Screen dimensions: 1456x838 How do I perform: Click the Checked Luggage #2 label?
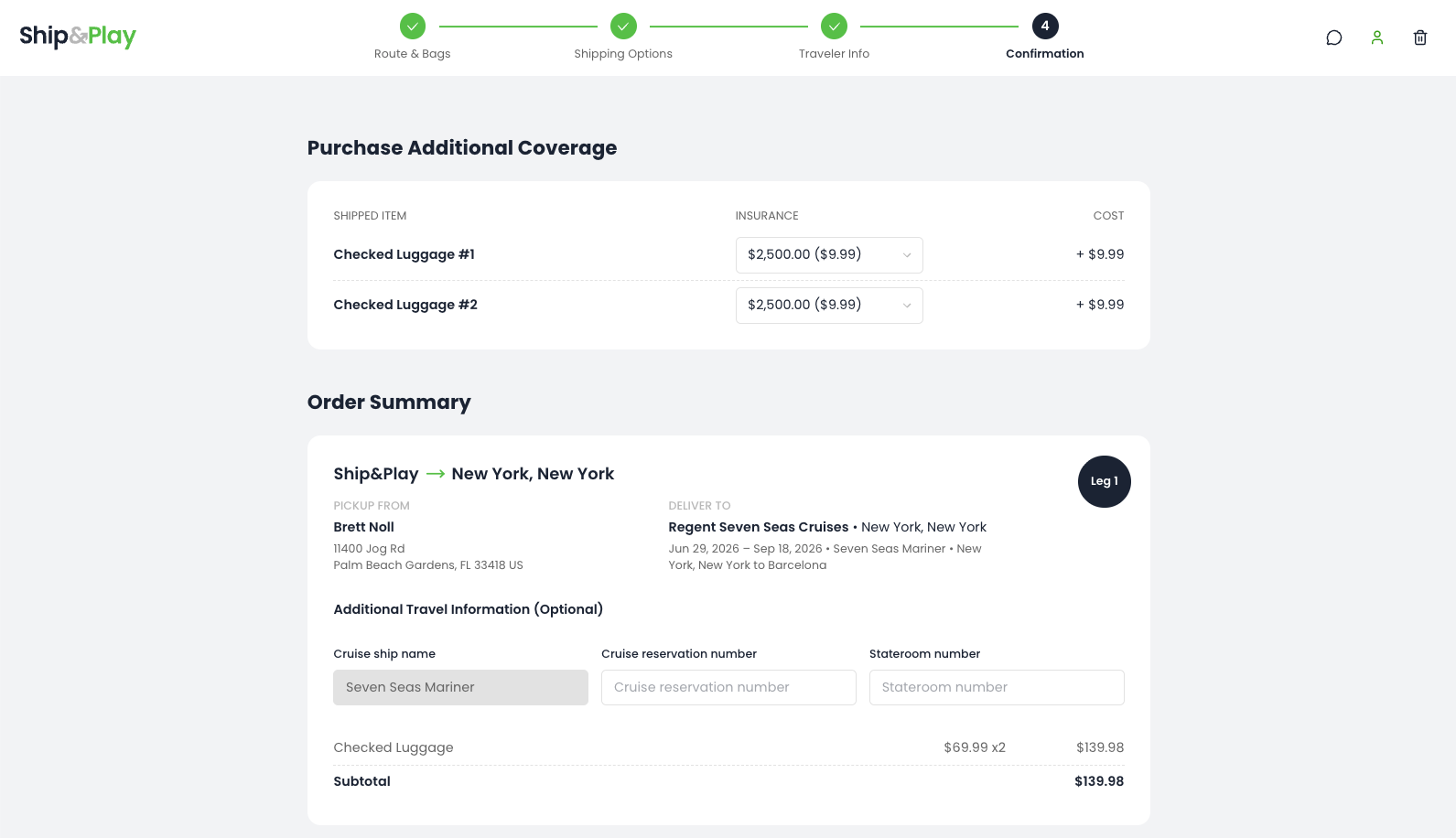405,305
